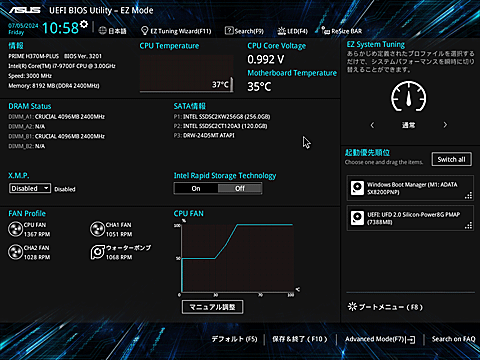Click the EZ System Tuning gauge dial

pos(408,96)
